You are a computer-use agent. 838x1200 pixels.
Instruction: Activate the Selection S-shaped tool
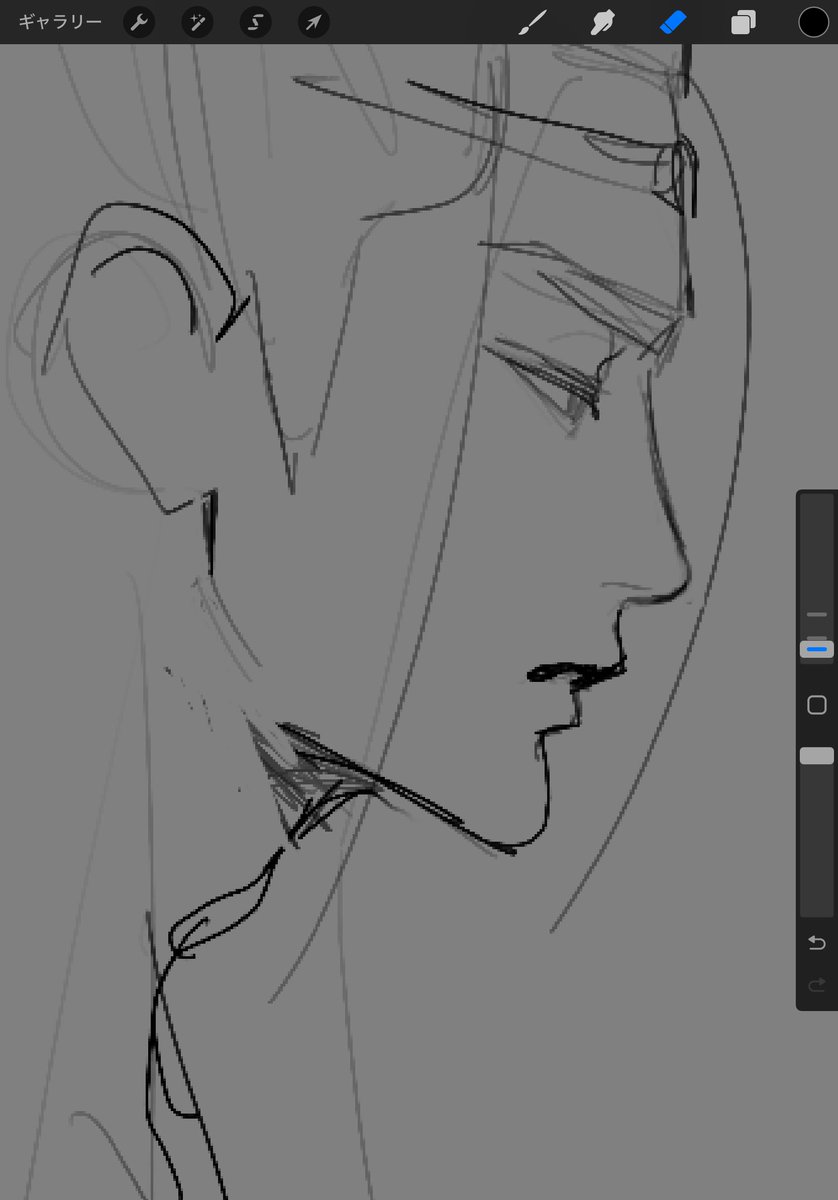pyautogui.click(x=255, y=22)
